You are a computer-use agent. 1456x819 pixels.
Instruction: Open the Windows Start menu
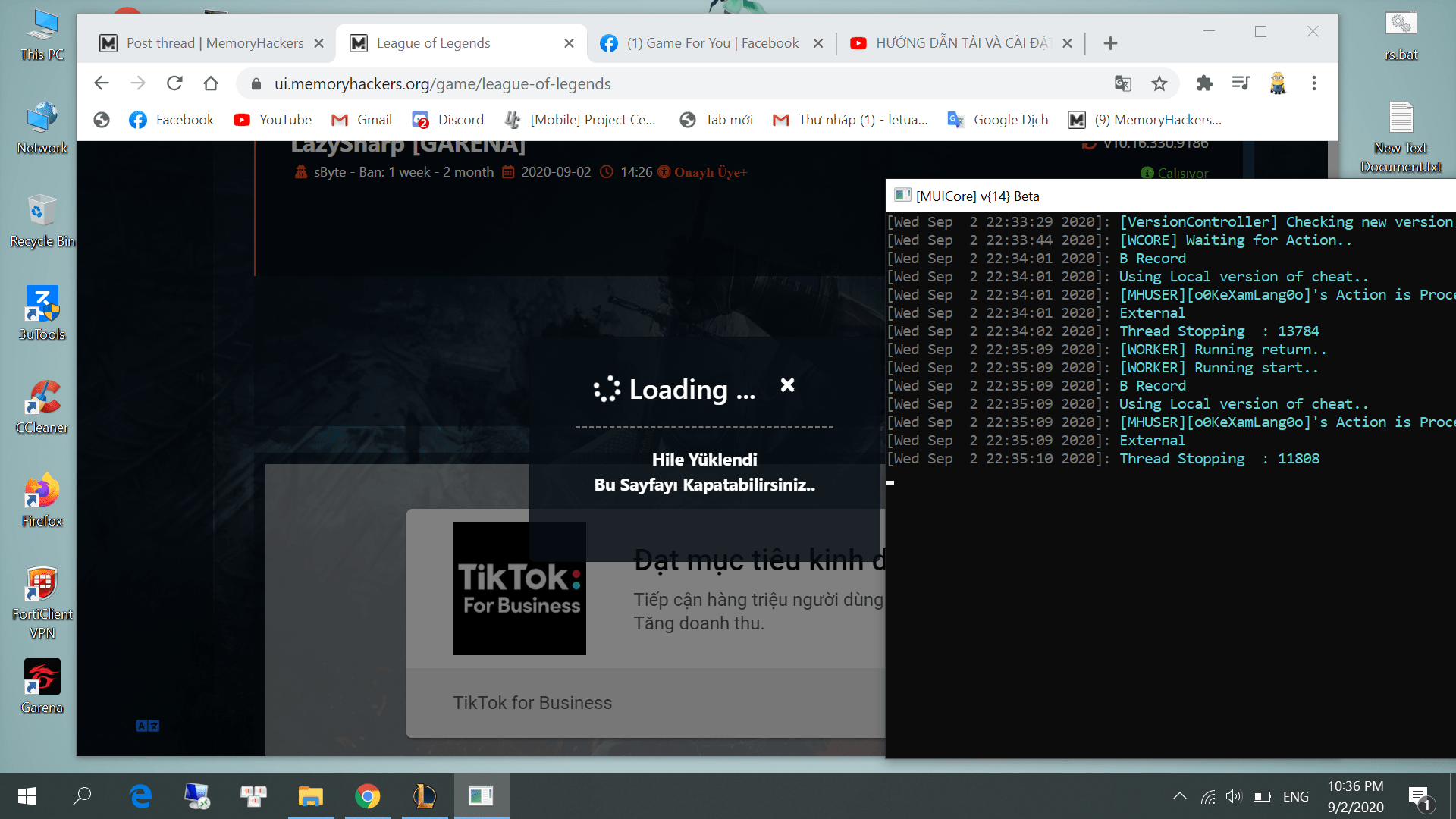tap(27, 796)
